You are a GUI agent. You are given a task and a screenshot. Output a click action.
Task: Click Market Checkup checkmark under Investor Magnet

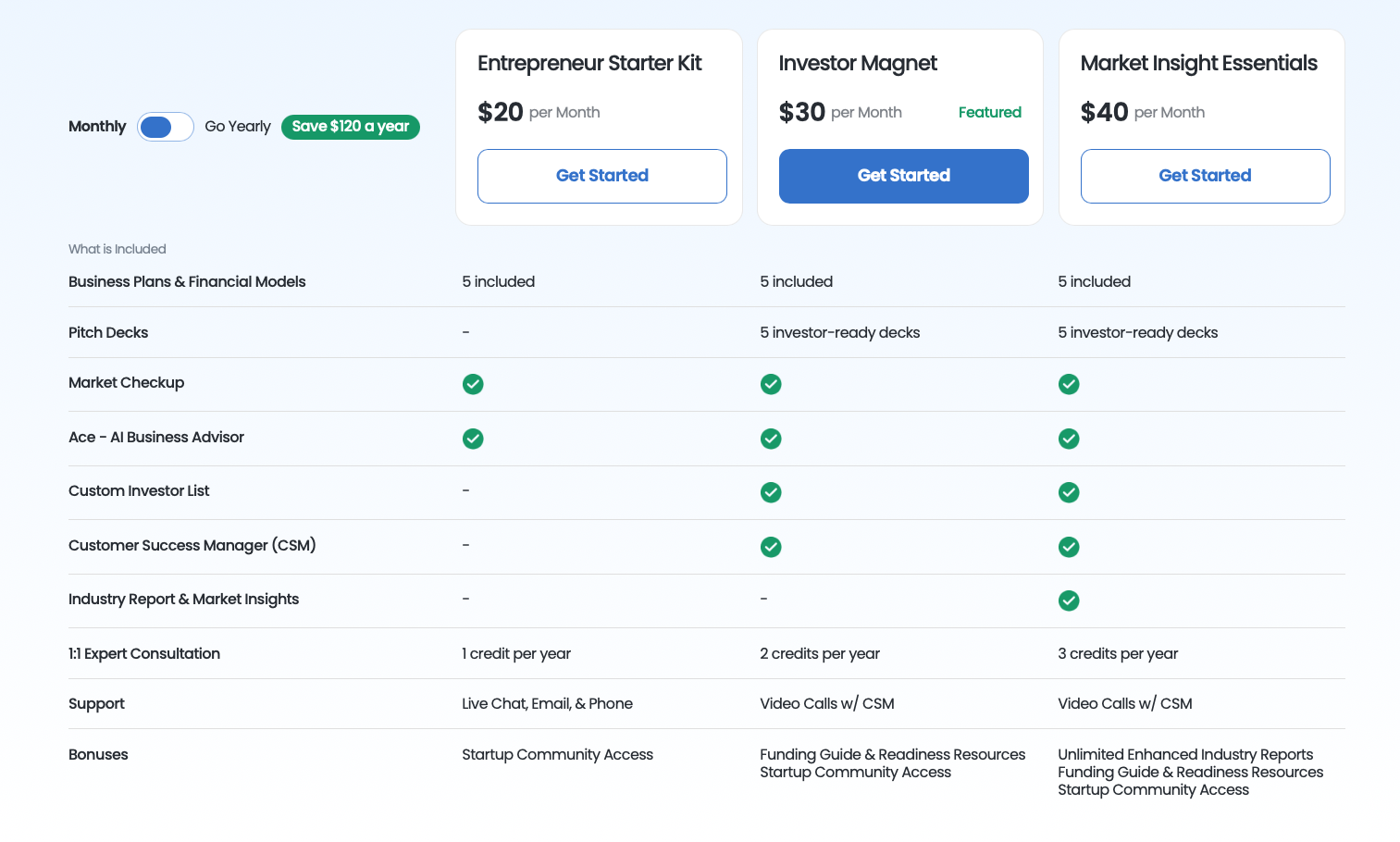[771, 384]
